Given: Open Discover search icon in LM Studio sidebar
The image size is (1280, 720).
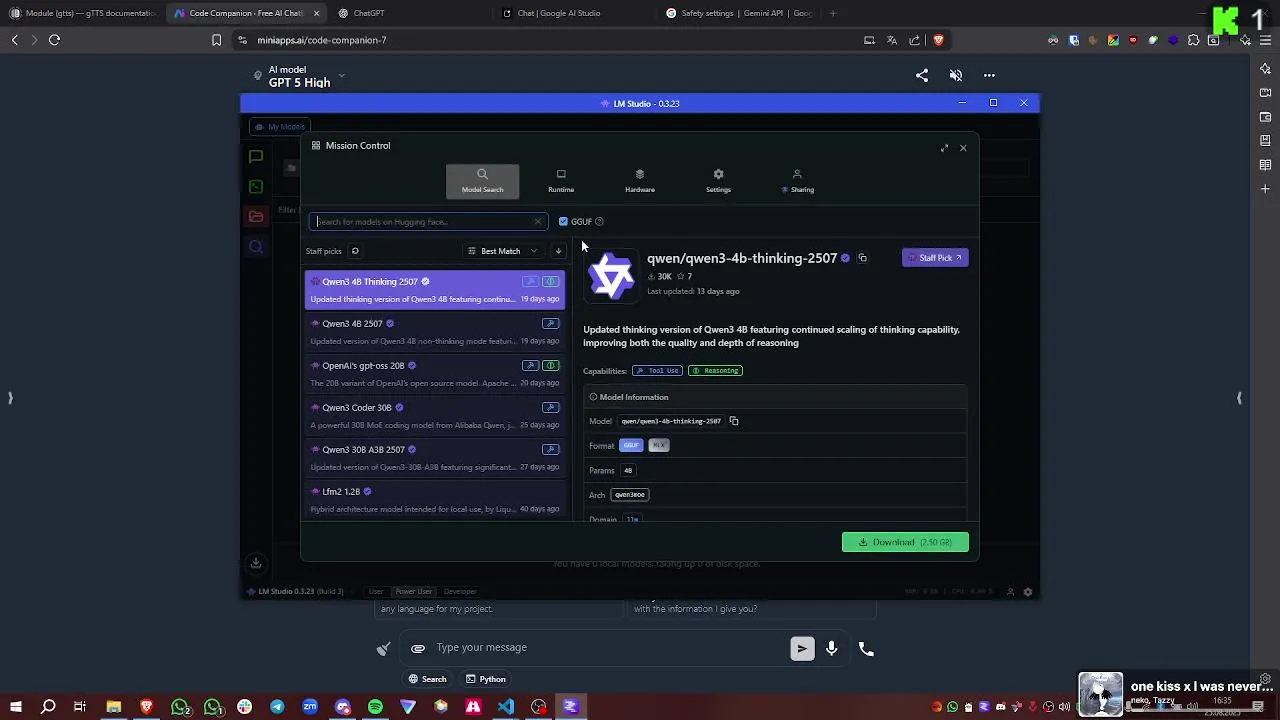Looking at the screenshot, I should (x=256, y=247).
